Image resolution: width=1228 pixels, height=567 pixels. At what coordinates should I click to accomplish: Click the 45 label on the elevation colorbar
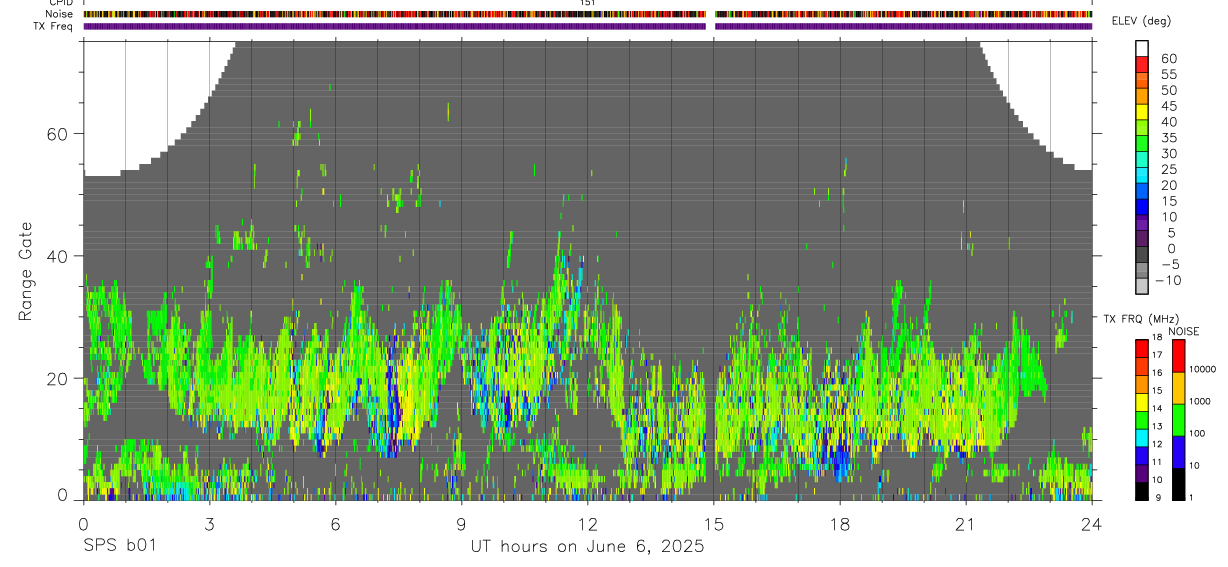(1168, 106)
